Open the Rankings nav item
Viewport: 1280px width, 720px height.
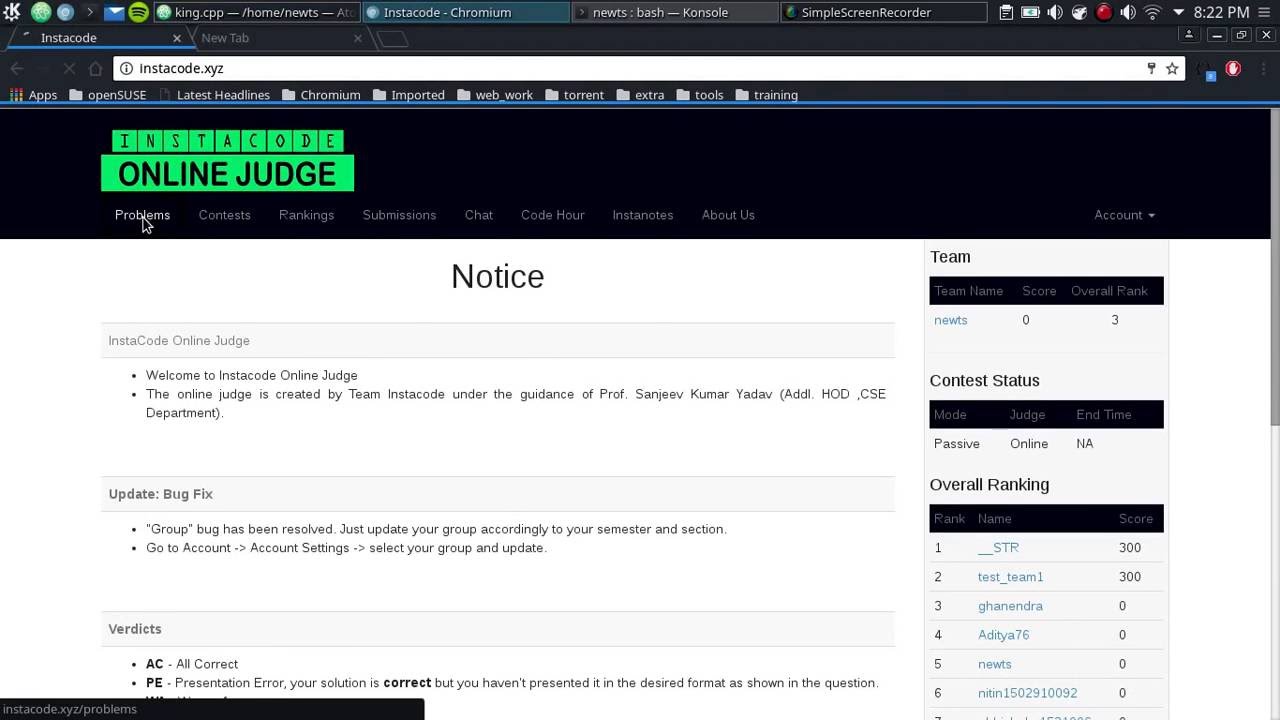tap(306, 215)
